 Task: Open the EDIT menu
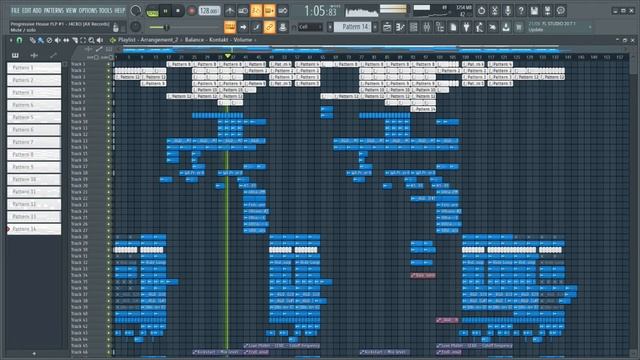click(27, 10)
